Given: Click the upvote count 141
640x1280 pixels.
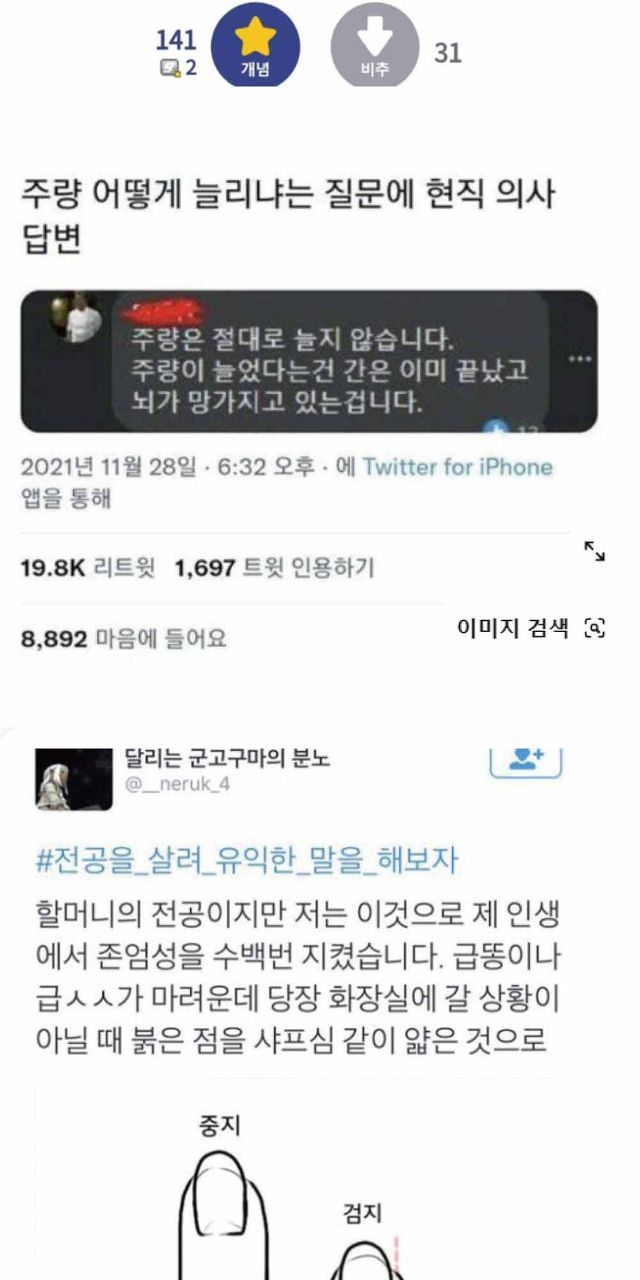Looking at the screenshot, I should pos(176,41).
